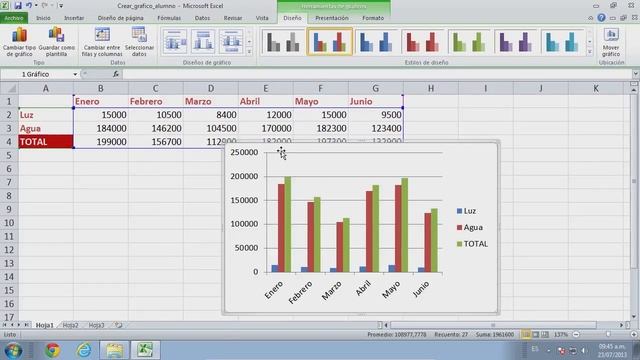This screenshot has width=640, height=360.
Task: Click Luz legend entry in chart
Action: pos(466,211)
